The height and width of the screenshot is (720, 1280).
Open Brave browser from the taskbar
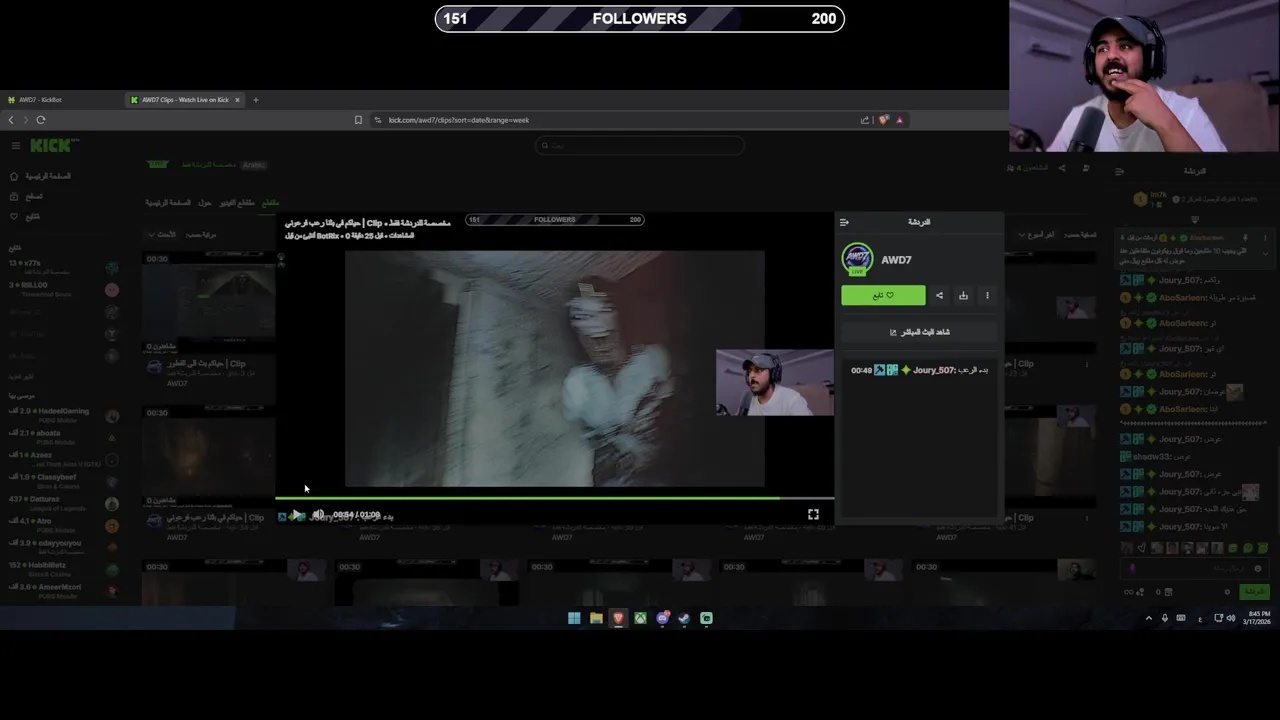point(618,618)
